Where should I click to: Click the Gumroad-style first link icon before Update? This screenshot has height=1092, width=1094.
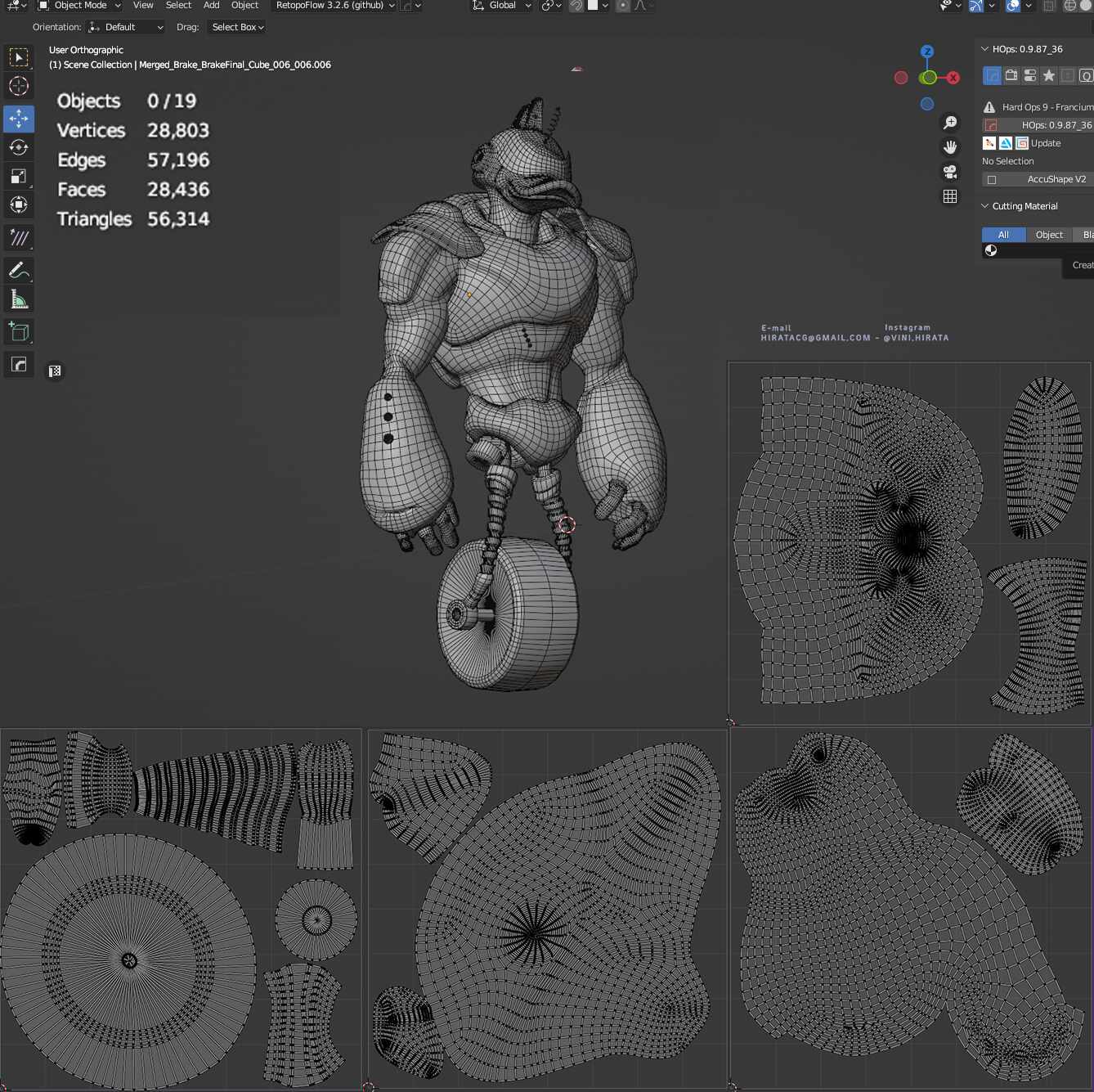point(989,143)
